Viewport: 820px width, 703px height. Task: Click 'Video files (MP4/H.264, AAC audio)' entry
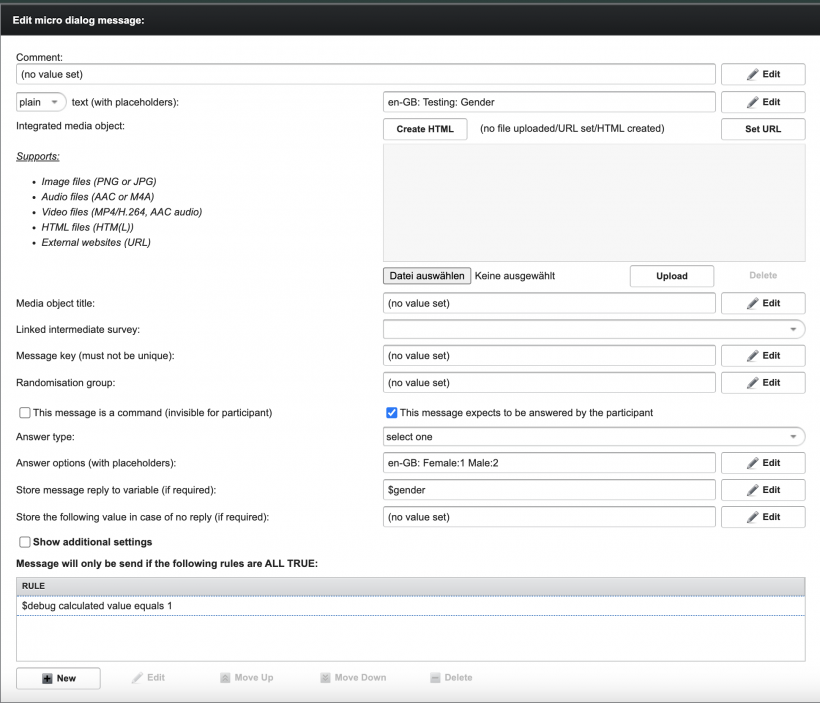coord(122,212)
